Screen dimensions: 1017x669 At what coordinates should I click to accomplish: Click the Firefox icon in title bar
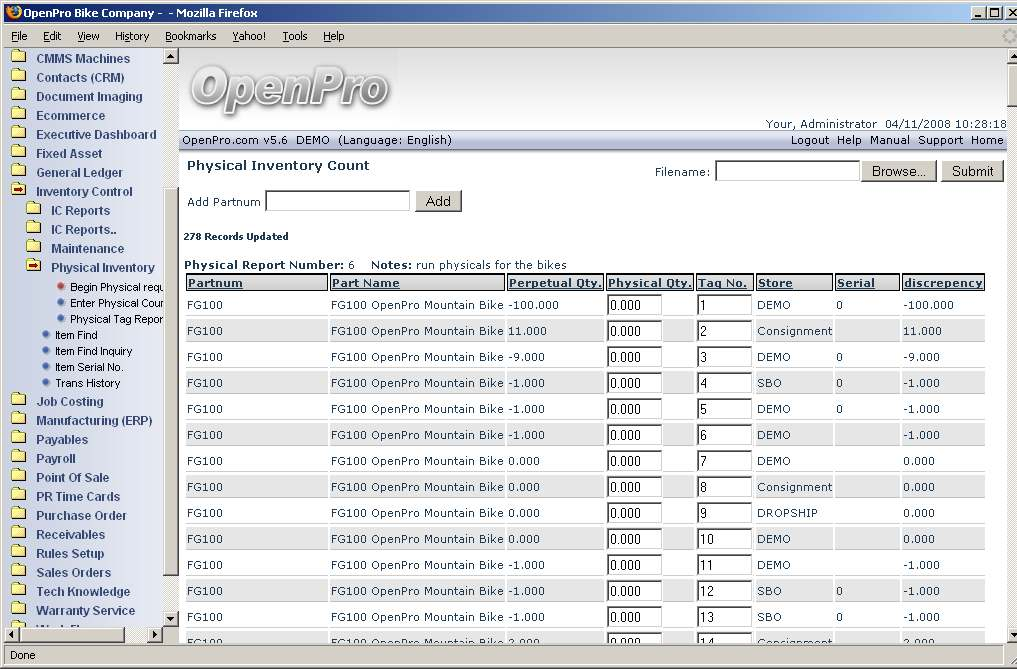13,13
